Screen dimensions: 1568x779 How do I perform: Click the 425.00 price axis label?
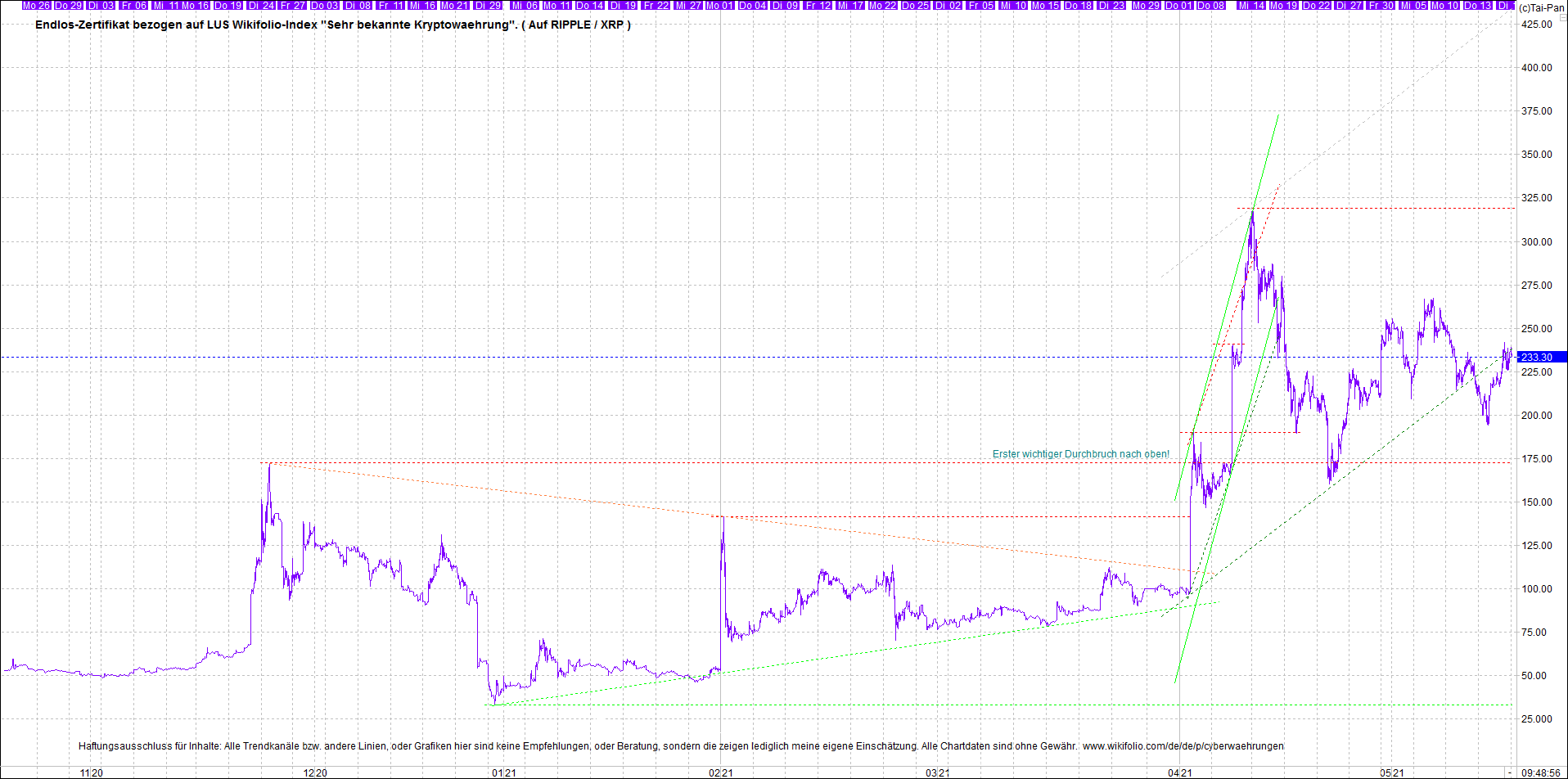tap(1536, 25)
